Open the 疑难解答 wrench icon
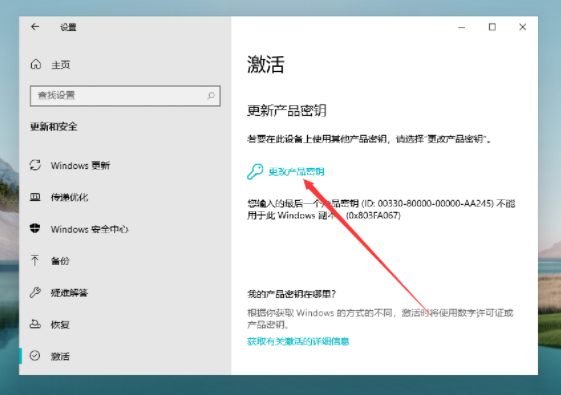561x395 pixels. (x=35, y=292)
